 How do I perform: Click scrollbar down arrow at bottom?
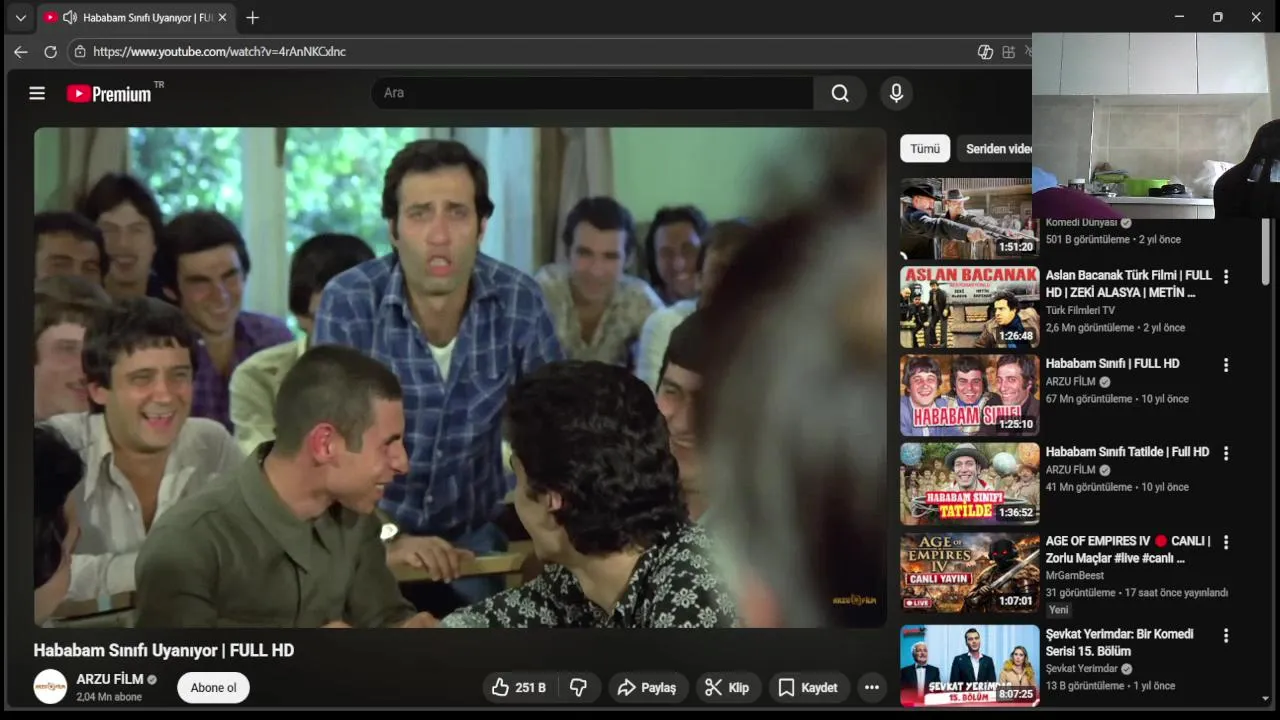(x=1266, y=699)
